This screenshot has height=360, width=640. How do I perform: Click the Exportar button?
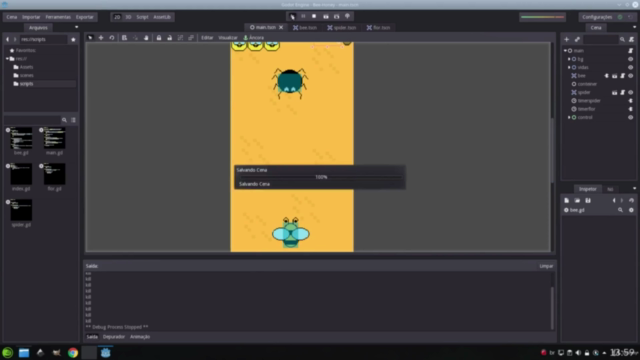[85, 17]
